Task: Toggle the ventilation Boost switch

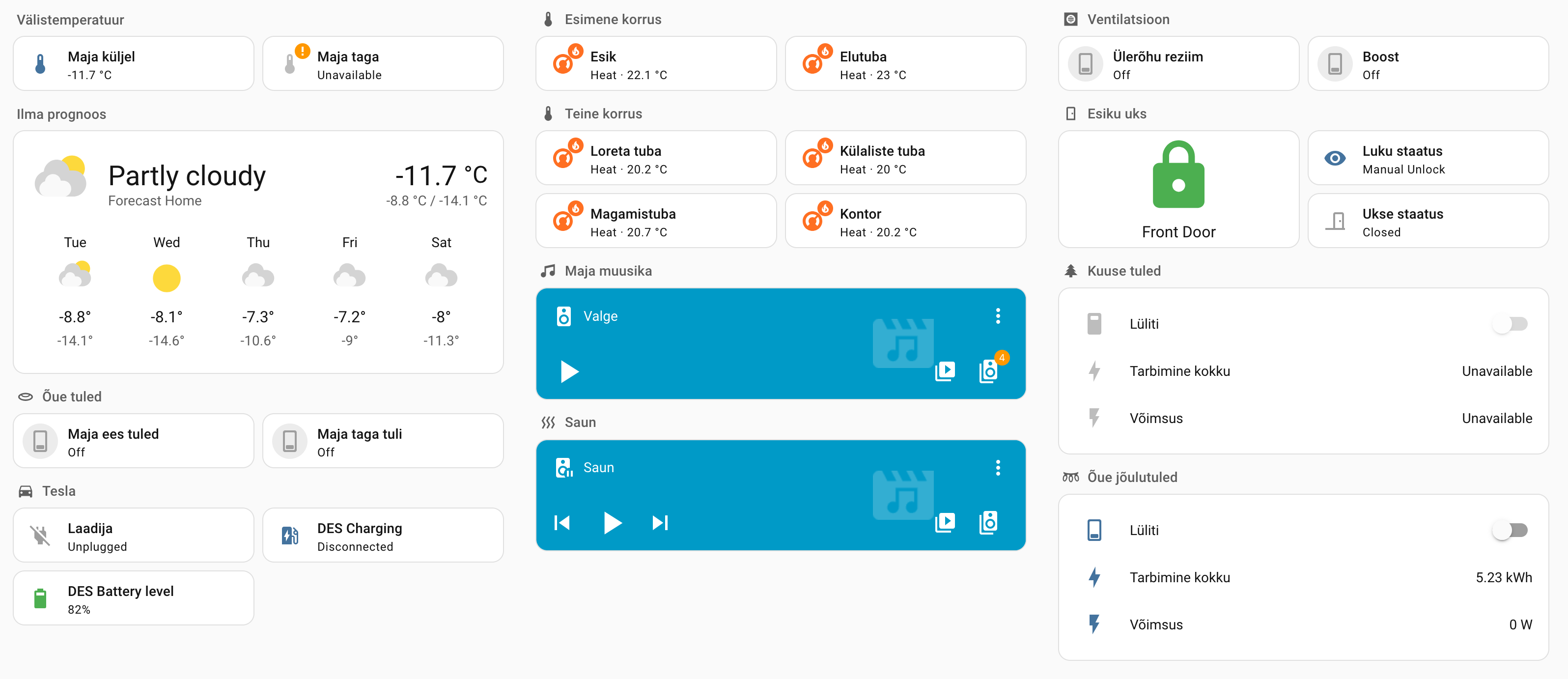Action: pyautogui.click(x=1334, y=64)
